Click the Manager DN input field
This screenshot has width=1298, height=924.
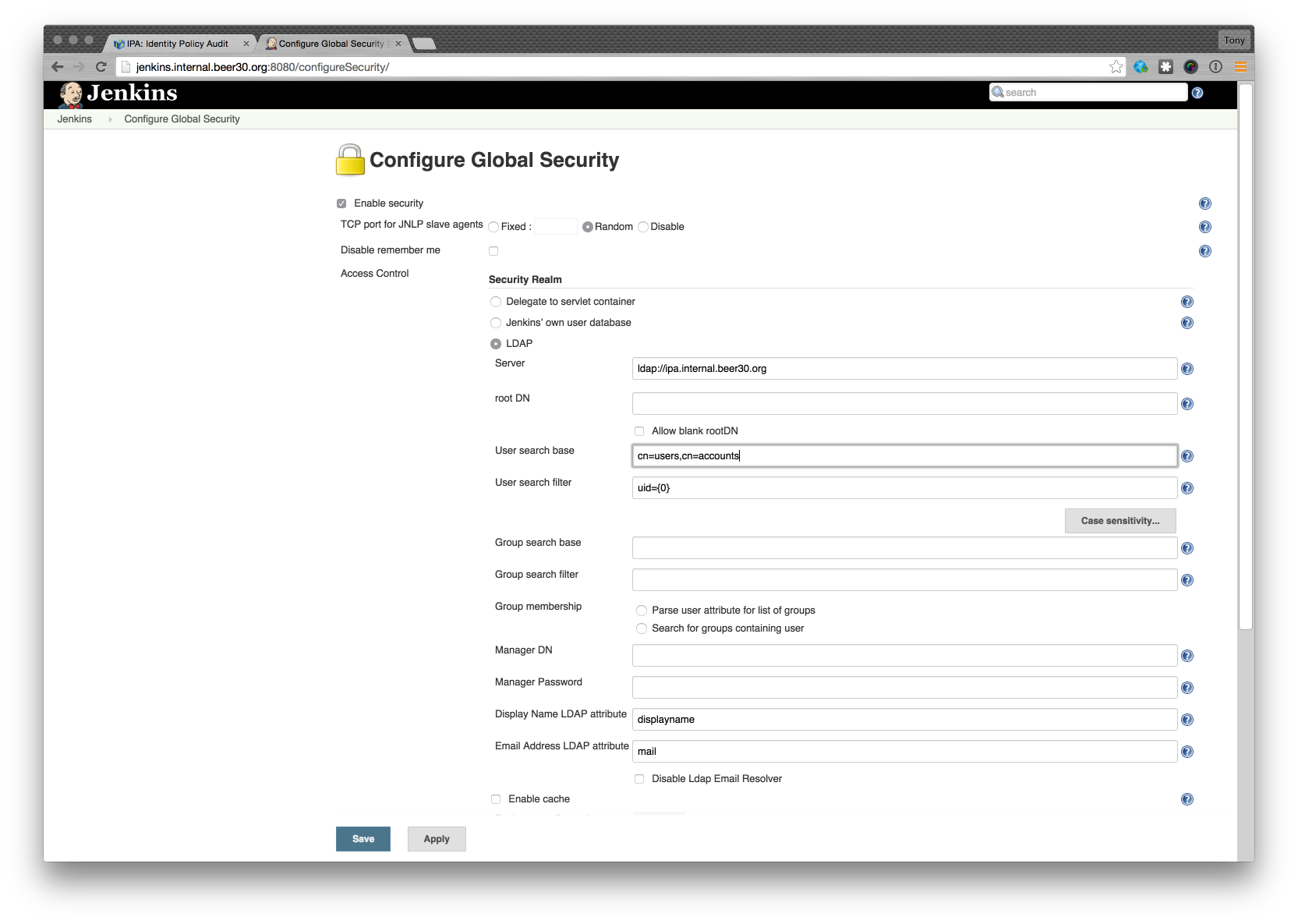tap(904, 656)
